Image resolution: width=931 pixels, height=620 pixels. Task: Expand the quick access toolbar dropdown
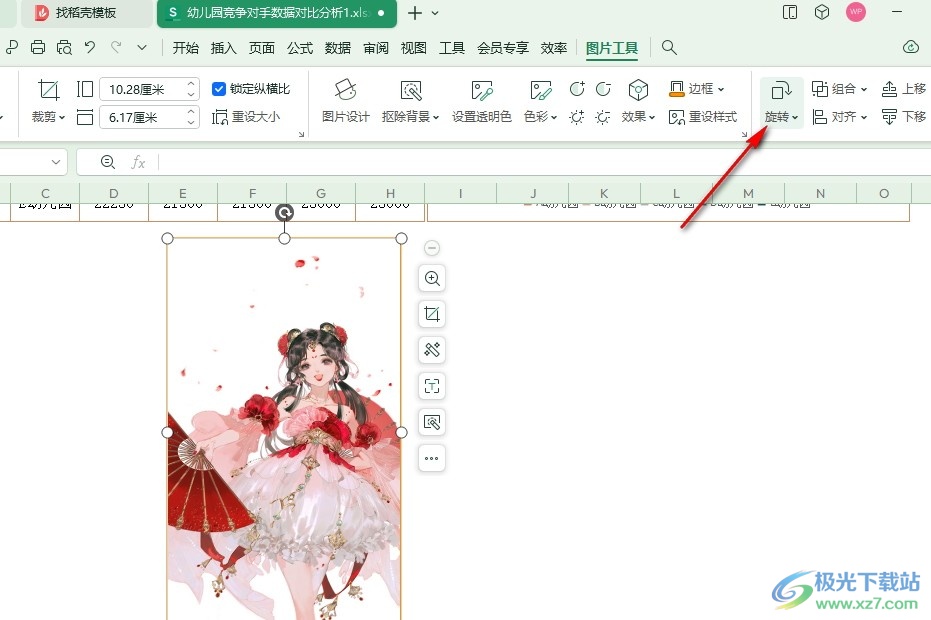142,48
